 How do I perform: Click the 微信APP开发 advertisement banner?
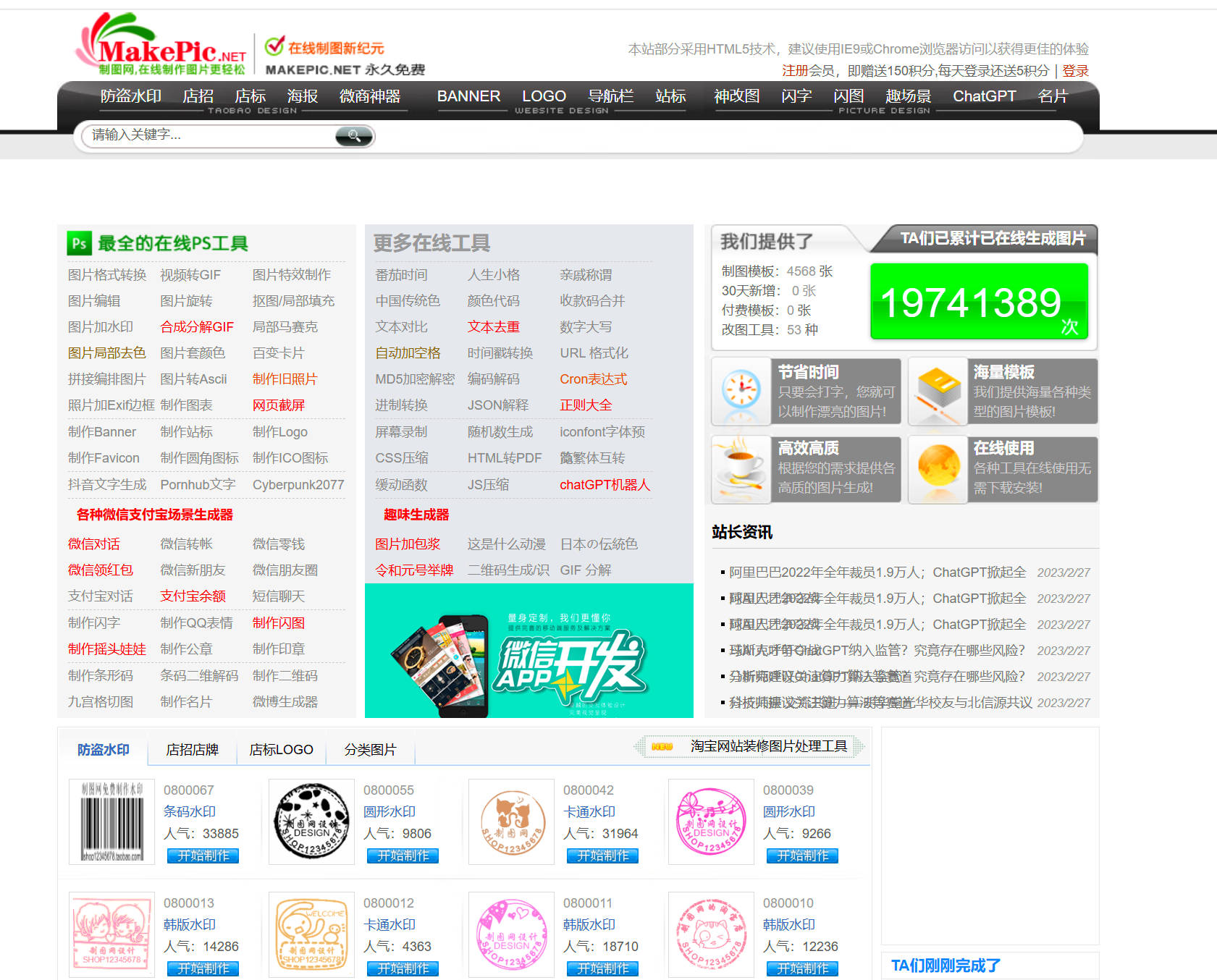[x=529, y=651]
